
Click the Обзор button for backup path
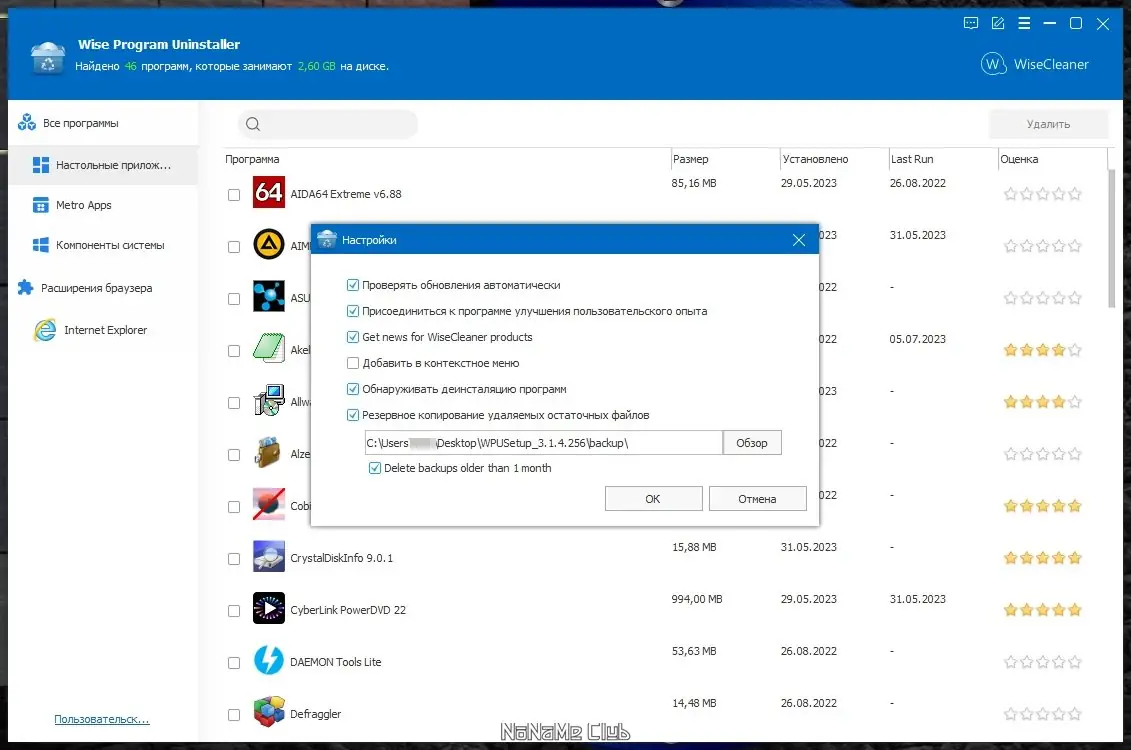pos(752,442)
